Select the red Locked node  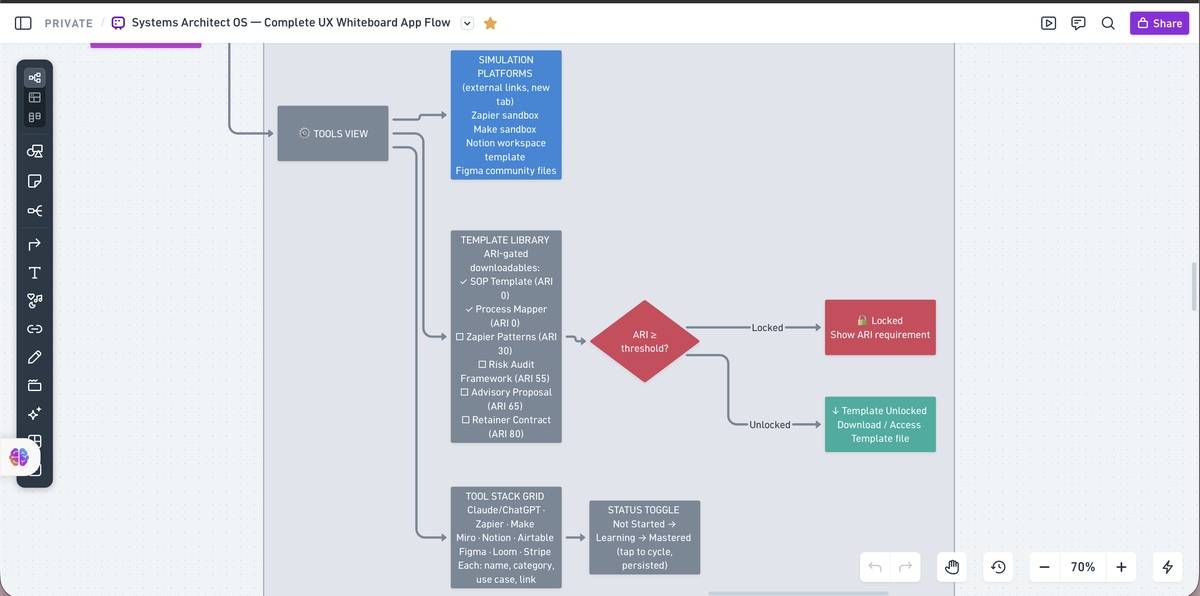(880, 327)
